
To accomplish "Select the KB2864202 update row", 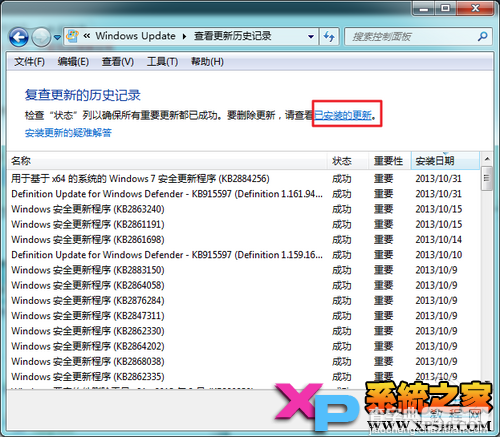I will [243, 346].
